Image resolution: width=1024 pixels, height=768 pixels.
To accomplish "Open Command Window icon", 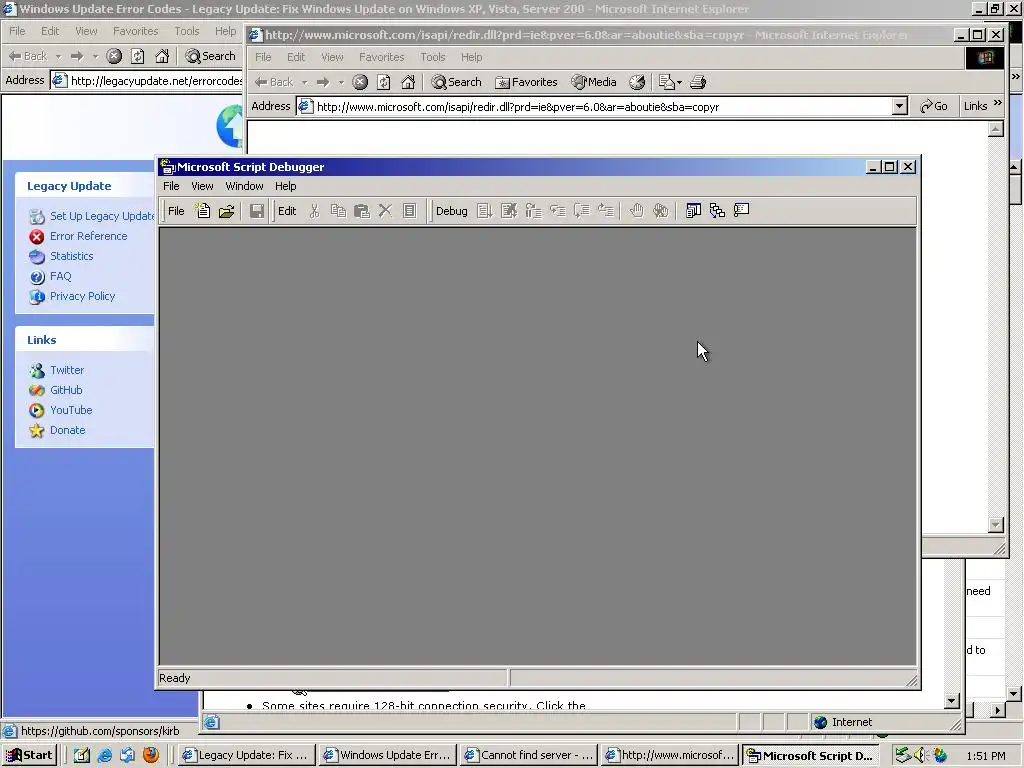I will pos(741,210).
